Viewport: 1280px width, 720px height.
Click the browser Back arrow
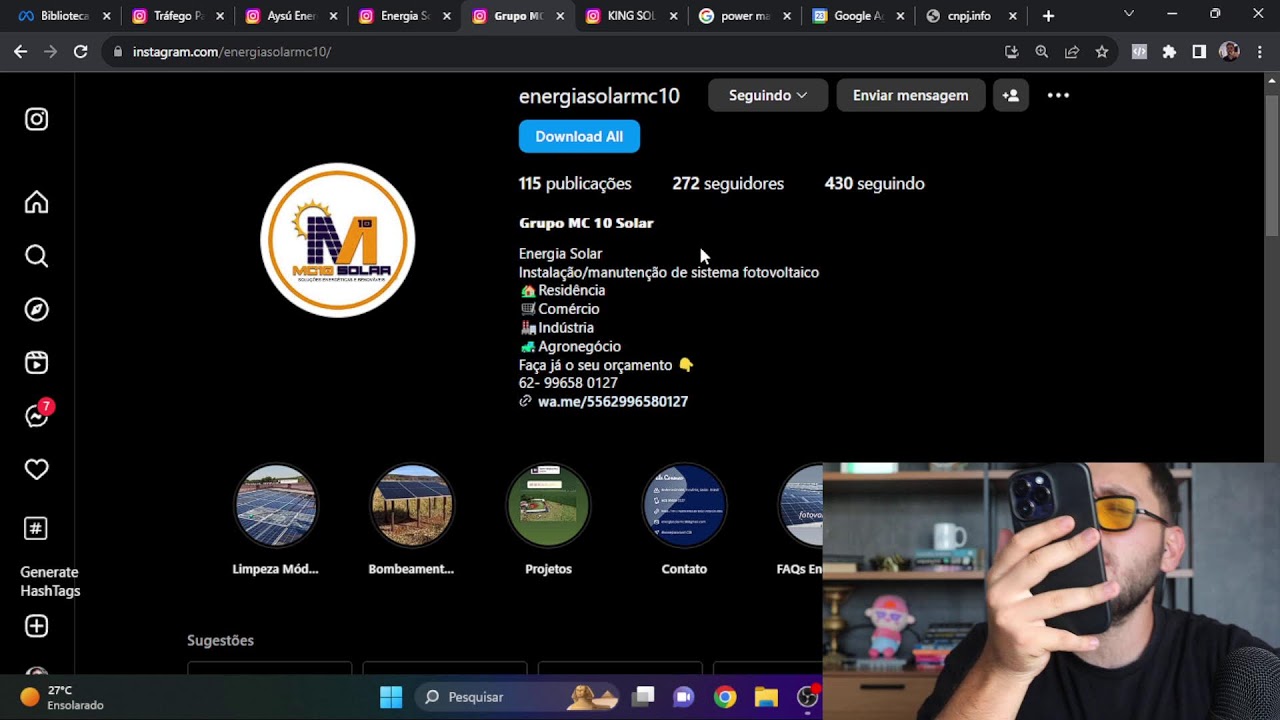tap(20, 51)
